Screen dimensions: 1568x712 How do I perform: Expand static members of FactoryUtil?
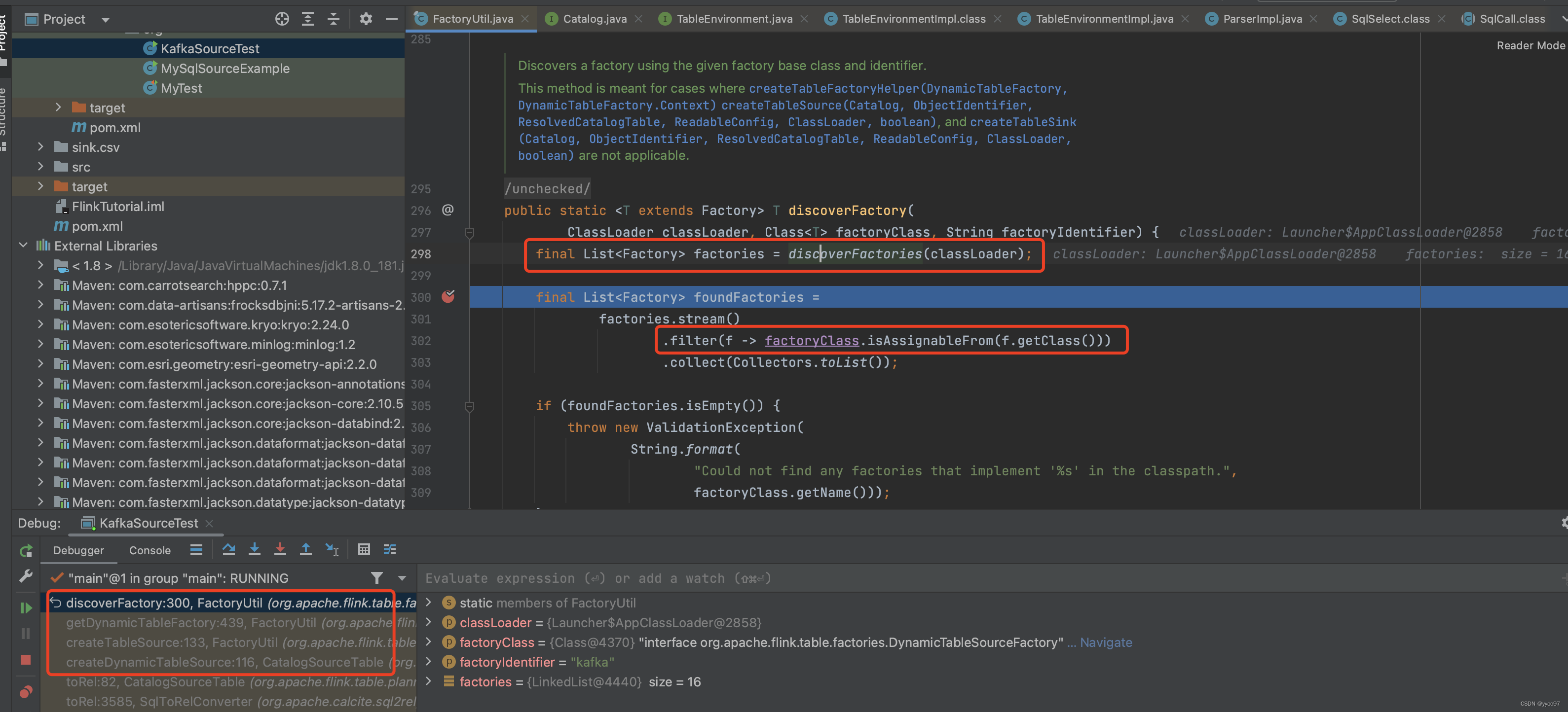(x=429, y=603)
